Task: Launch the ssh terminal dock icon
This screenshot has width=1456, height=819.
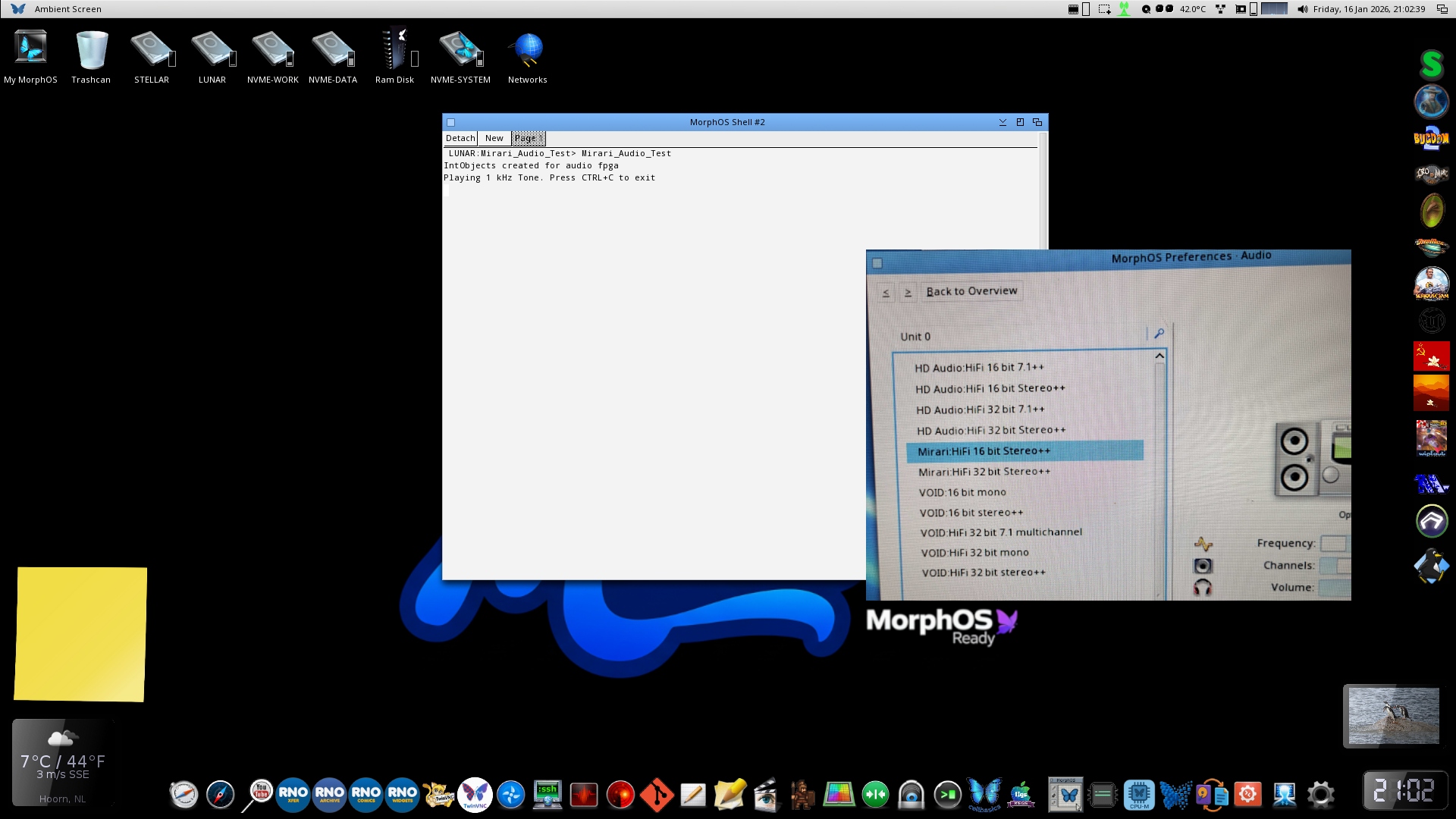Action: [x=547, y=794]
